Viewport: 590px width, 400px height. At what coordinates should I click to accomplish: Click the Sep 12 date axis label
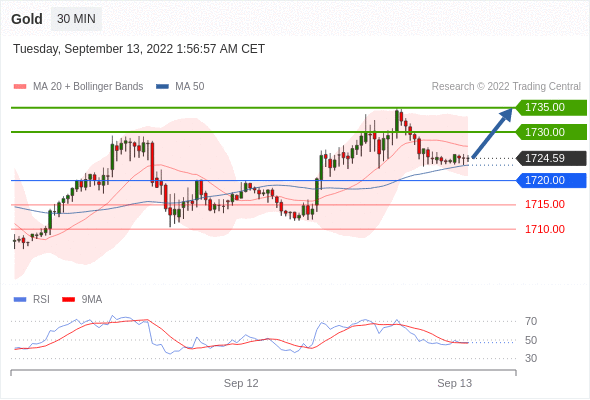(x=241, y=383)
